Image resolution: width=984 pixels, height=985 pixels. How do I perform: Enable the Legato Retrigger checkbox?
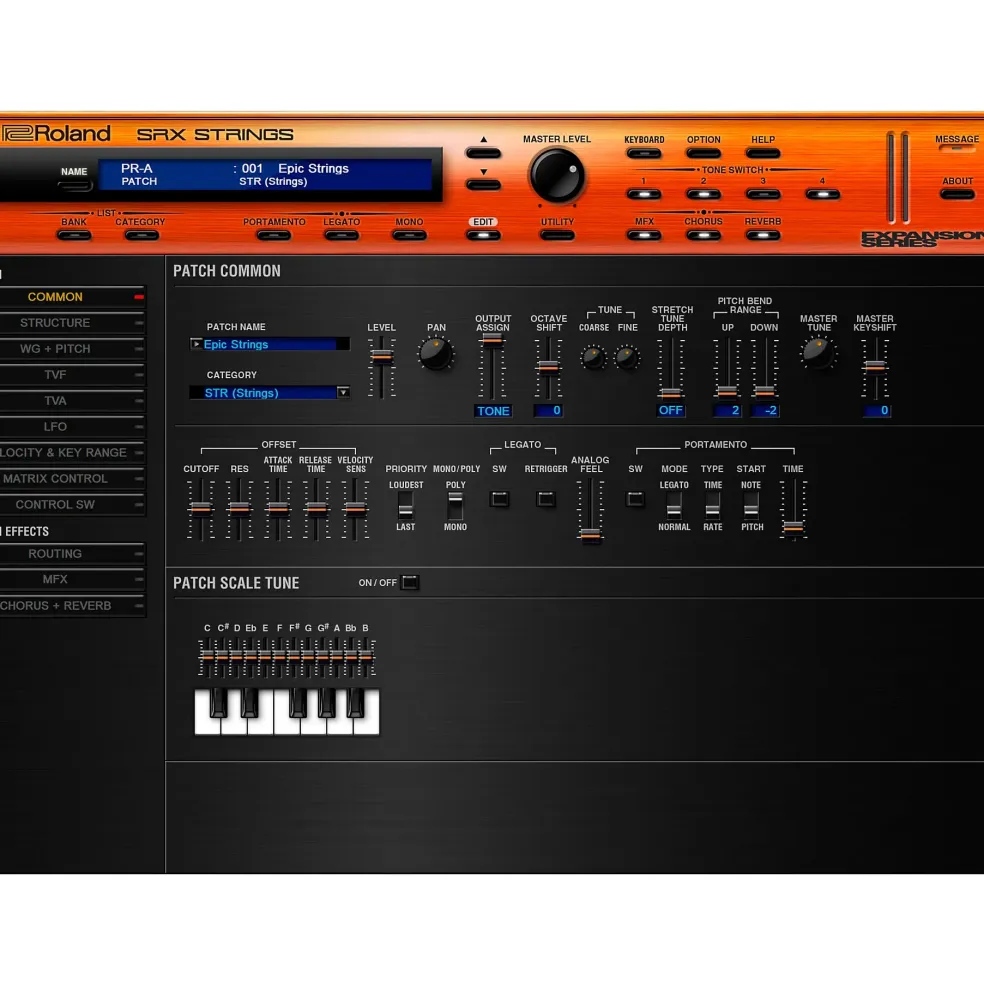click(545, 499)
